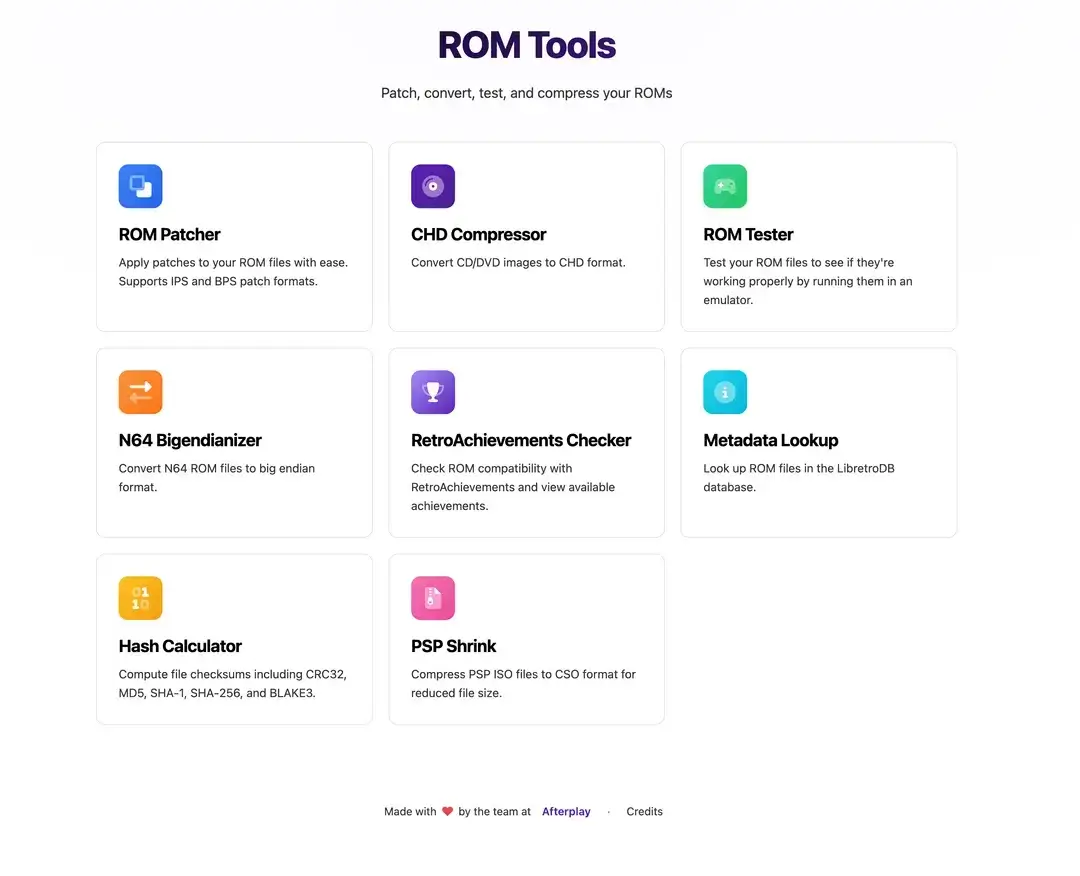Screen dimensions: 1080x876
Task: Open the N64 Bigendianizer heading
Action: 190,441
